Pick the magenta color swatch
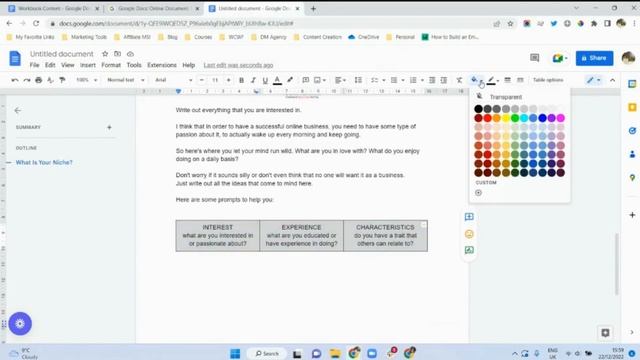This screenshot has width=640, height=360. [561, 118]
